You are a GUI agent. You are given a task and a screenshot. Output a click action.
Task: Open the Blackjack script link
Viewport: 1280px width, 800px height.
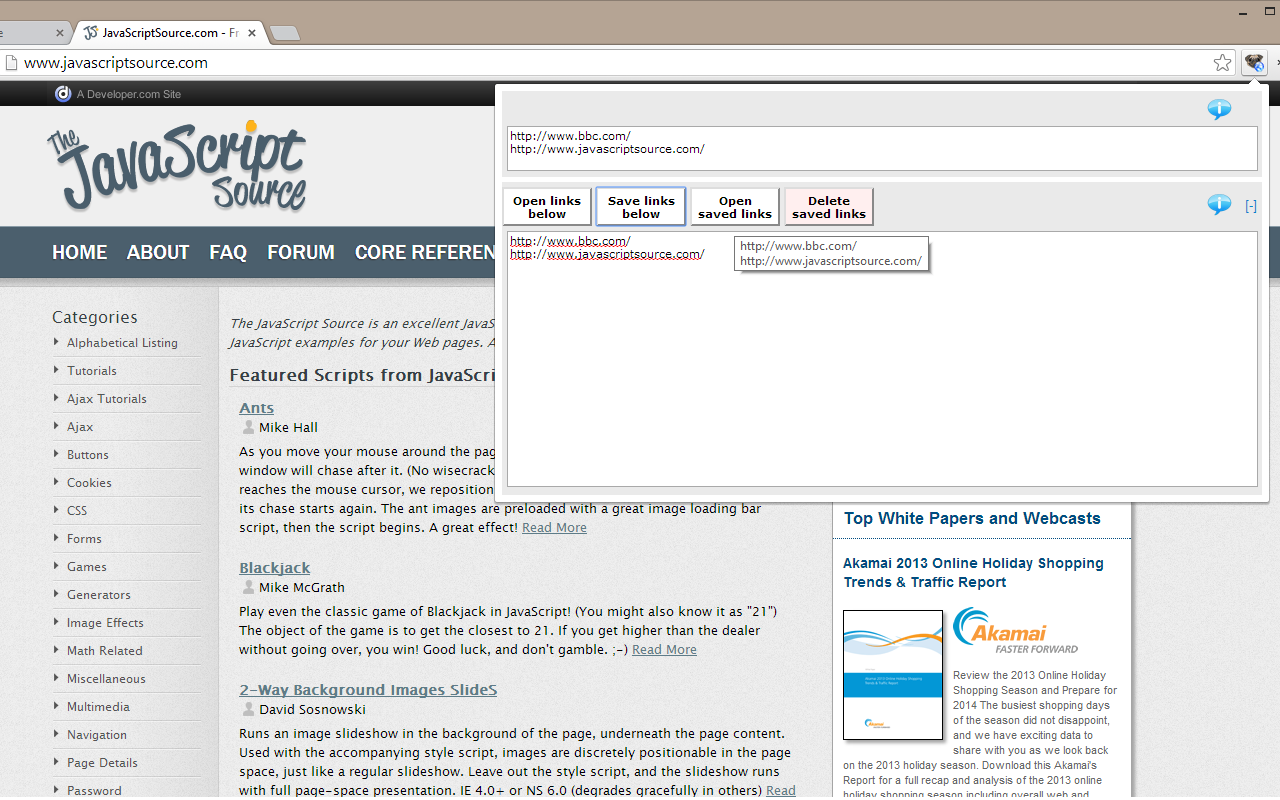click(x=275, y=568)
